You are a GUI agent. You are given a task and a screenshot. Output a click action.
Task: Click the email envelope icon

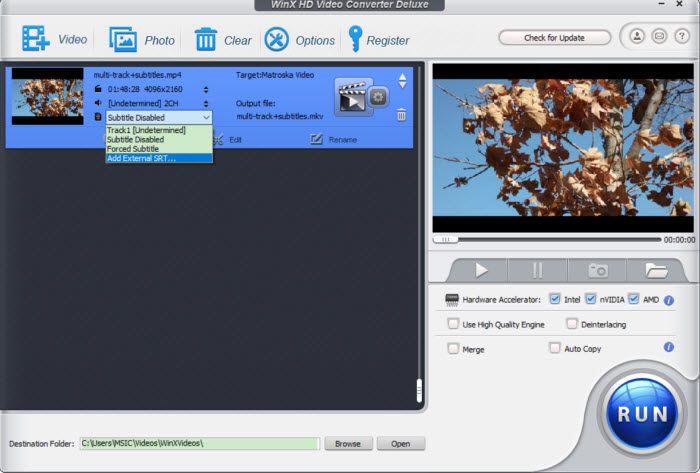pyautogui.click(x=659, y=36)
